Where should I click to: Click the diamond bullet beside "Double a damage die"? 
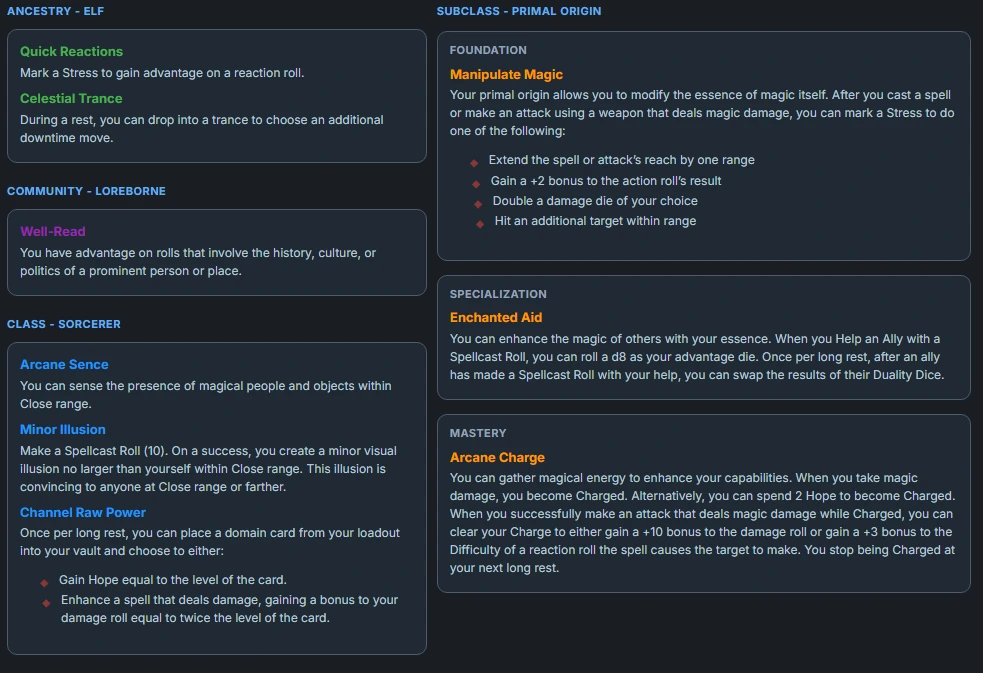click(478, 203)
